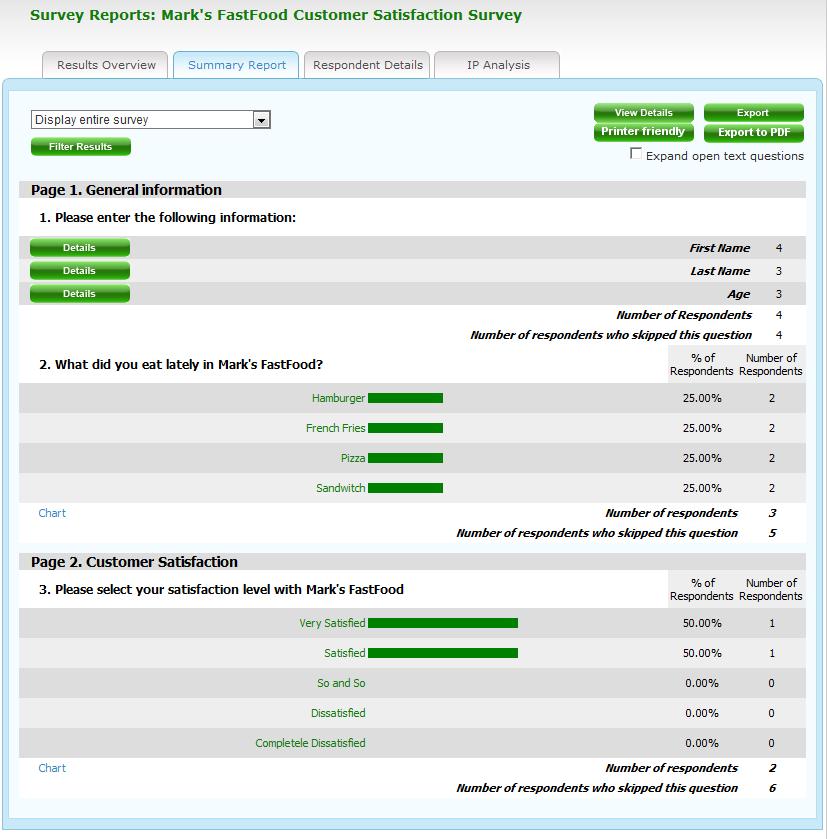
Task: Click the Hamburger green result bar
Action: 405,398
